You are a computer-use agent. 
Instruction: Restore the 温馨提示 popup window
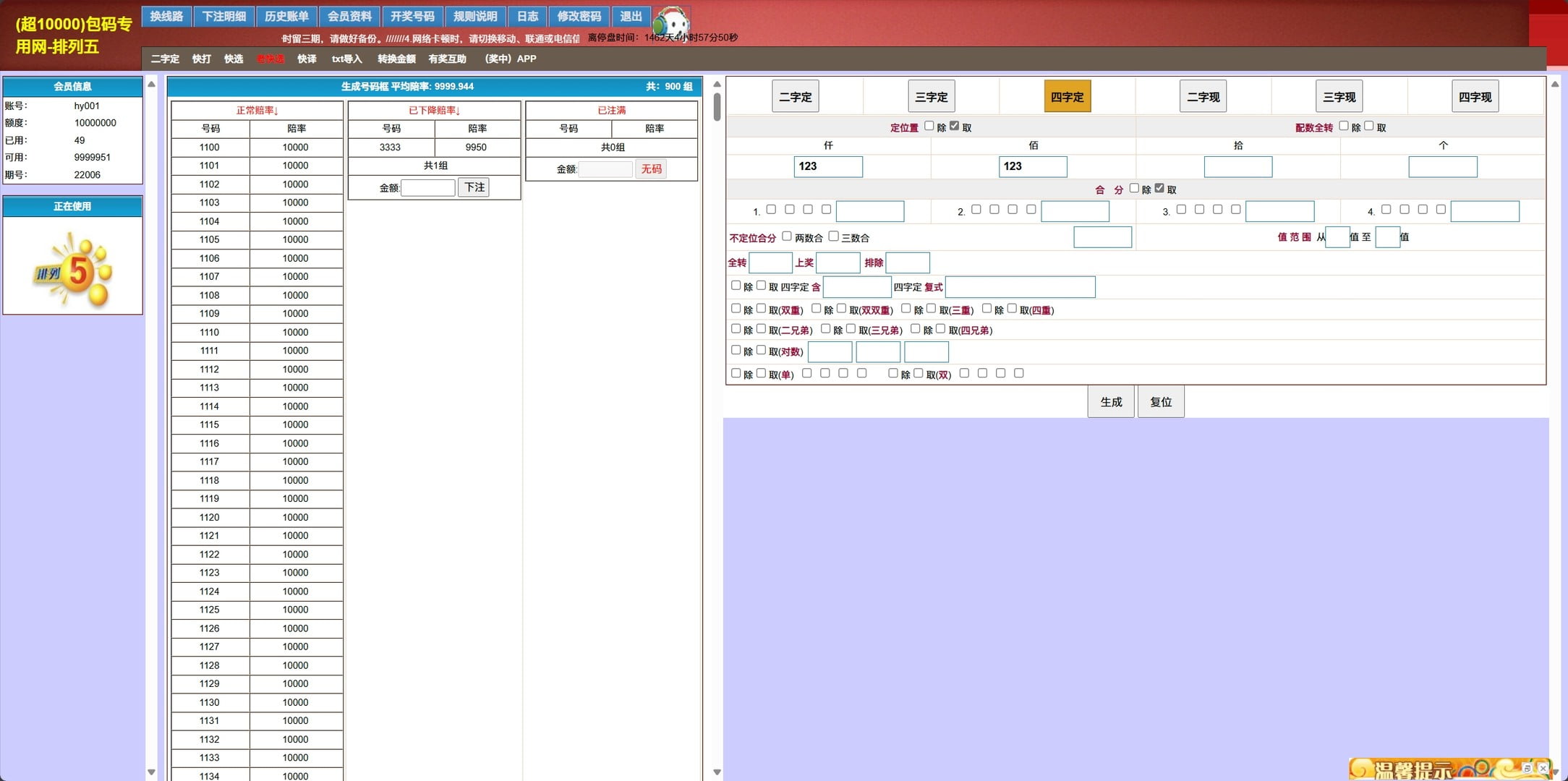click(x=1527, y=768)
